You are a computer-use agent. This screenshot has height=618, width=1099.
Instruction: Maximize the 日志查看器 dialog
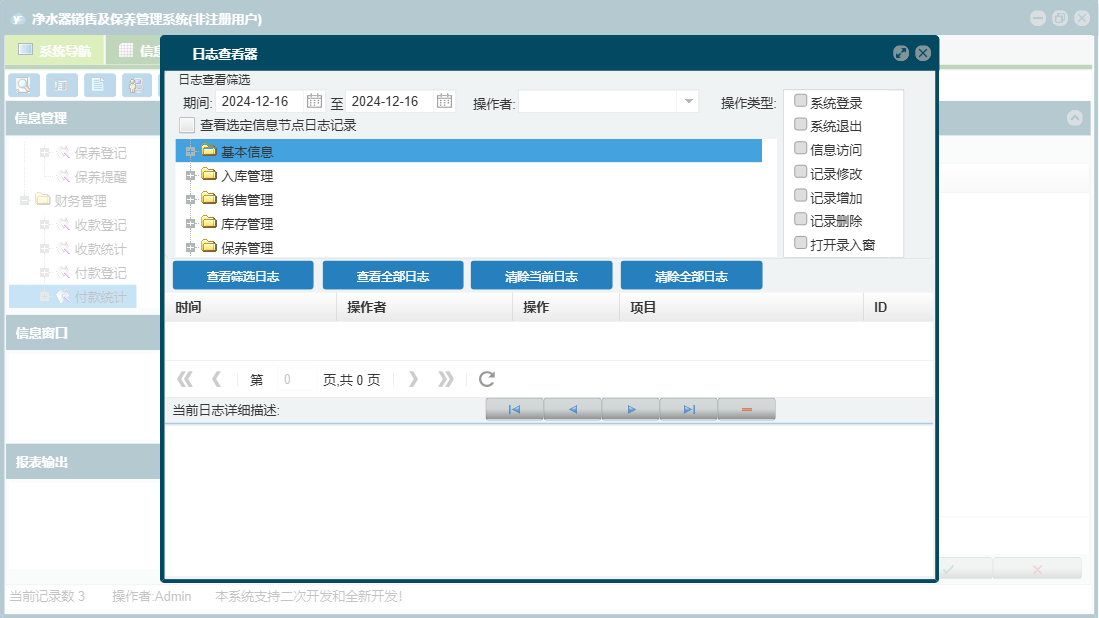tap(901, 53)
